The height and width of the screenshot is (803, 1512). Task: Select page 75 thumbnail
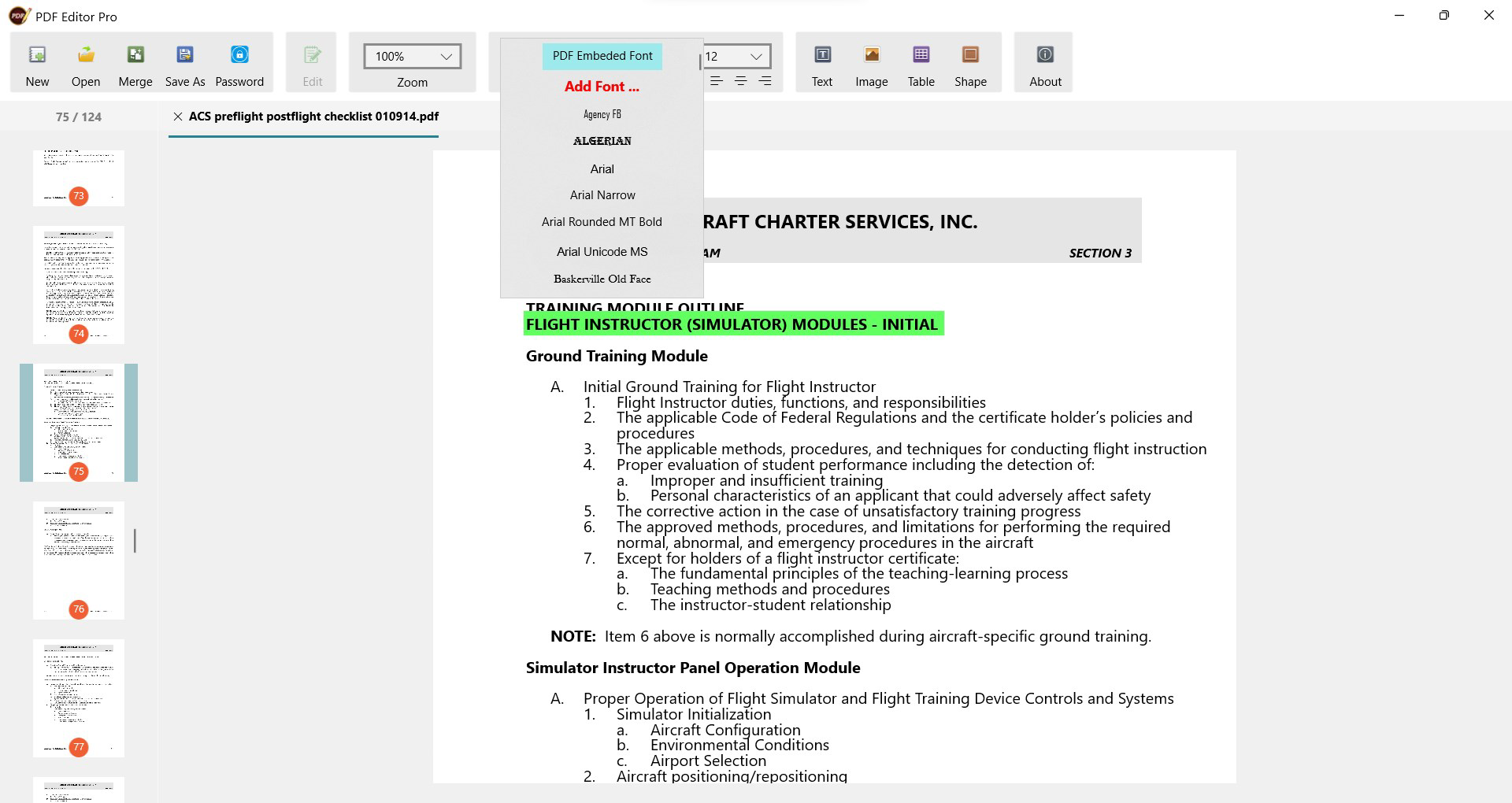pos(79,423)
